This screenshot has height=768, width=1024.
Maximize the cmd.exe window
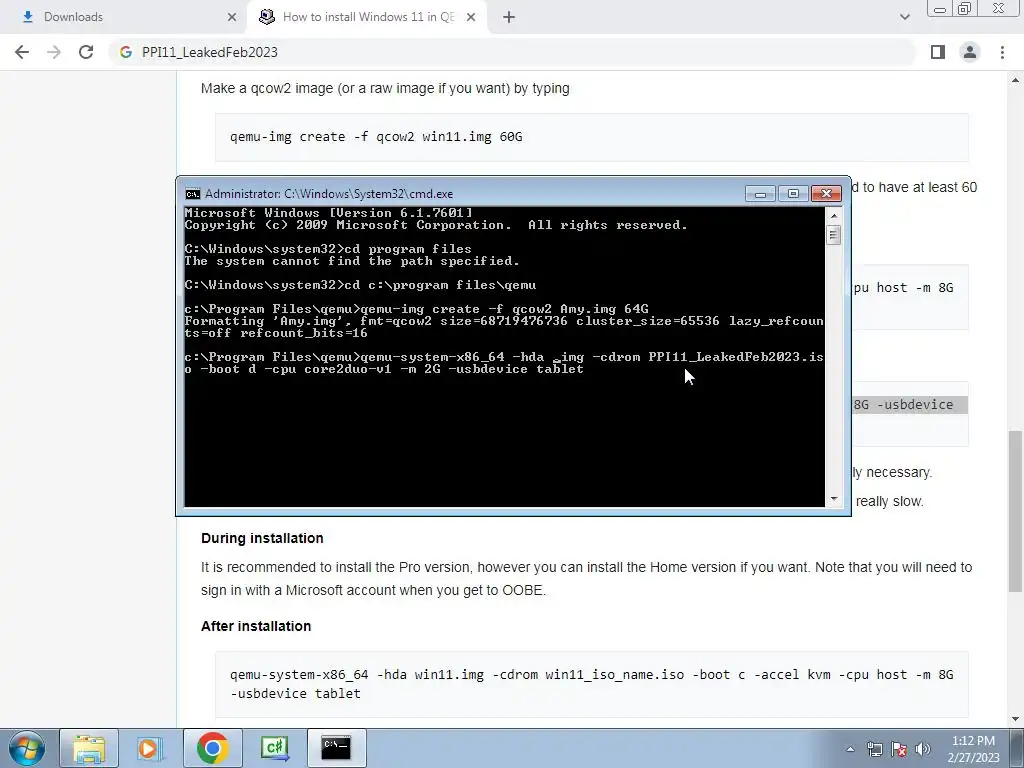tap(793, 193)
